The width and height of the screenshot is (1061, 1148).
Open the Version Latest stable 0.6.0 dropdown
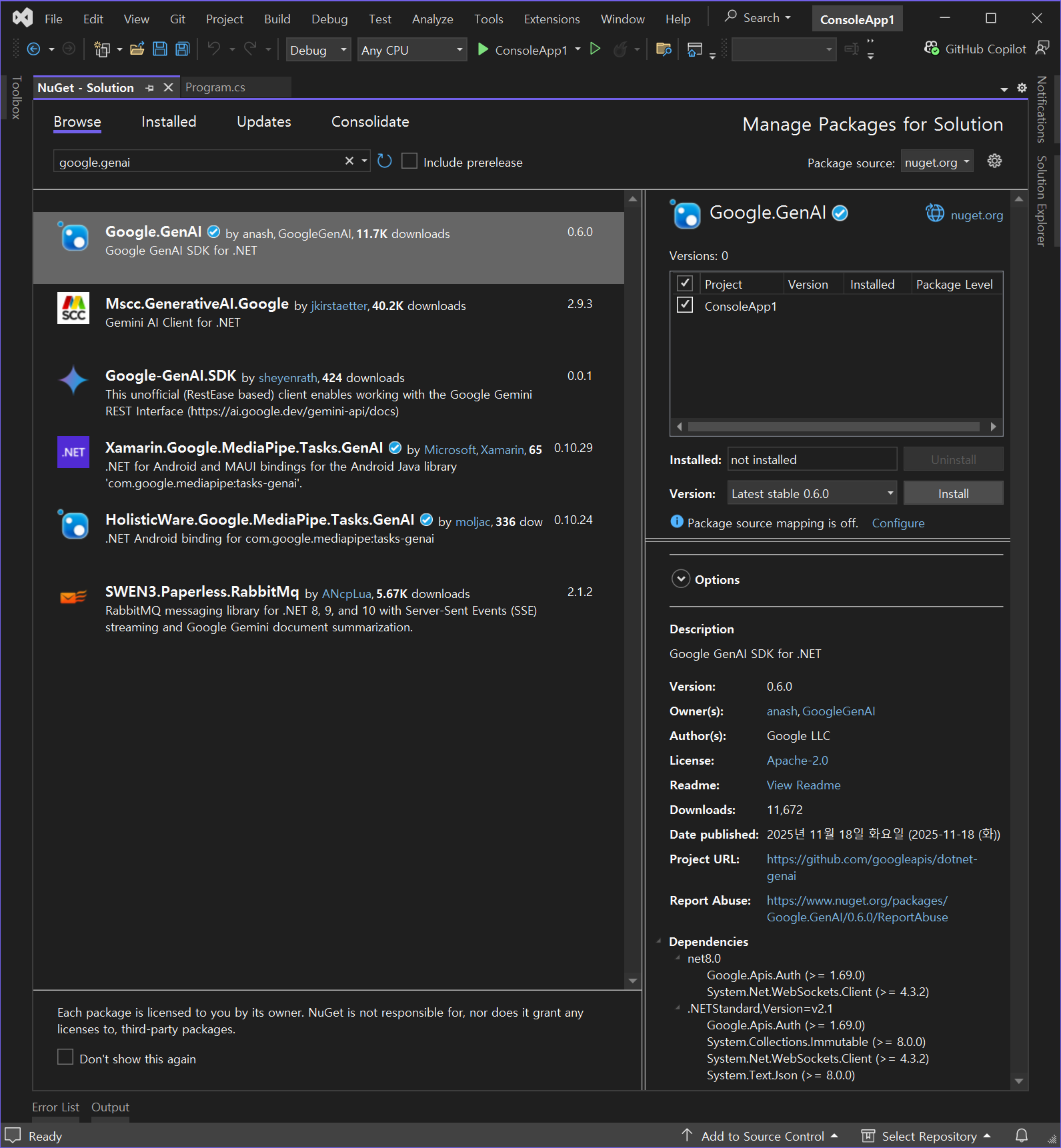click(x=812, y=493)
